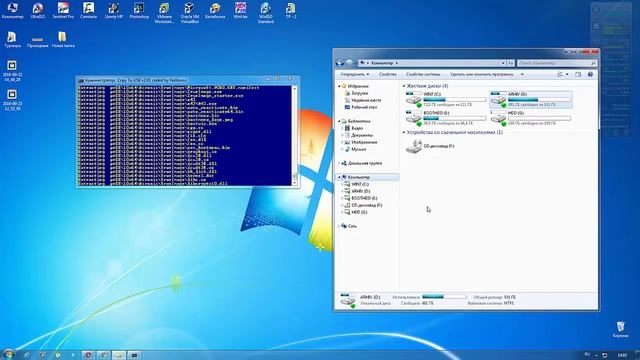This screenshot has width=640, height=360.
Task: Open the Photoshop desktop shortcut
Action: 139,10
